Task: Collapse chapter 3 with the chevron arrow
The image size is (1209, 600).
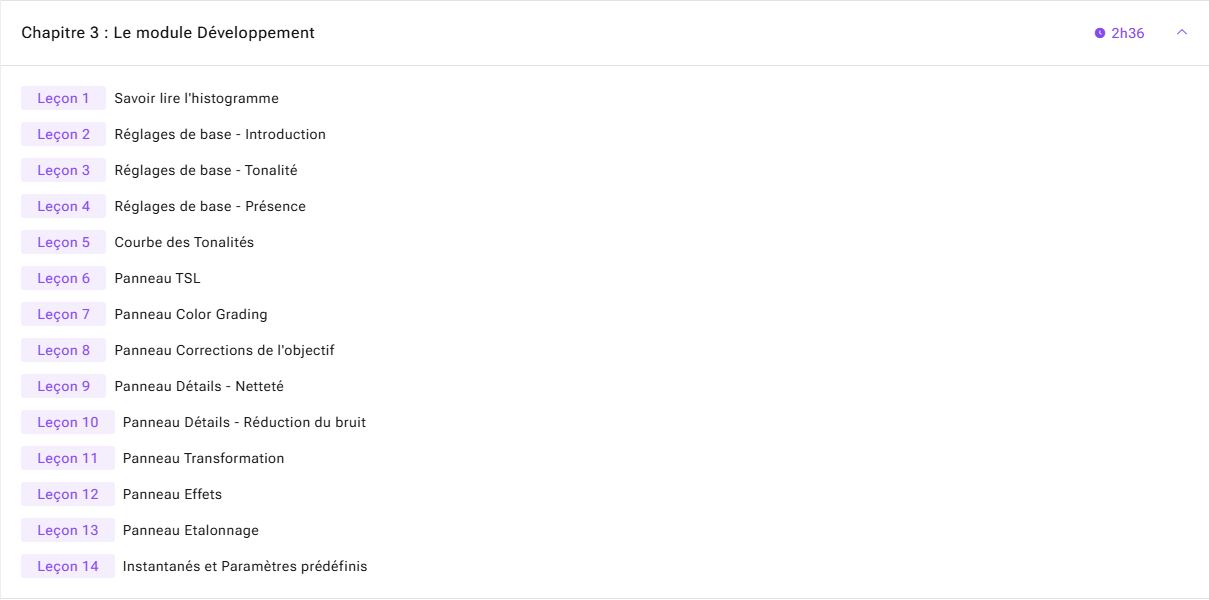Action: [x=1182, y=33]
